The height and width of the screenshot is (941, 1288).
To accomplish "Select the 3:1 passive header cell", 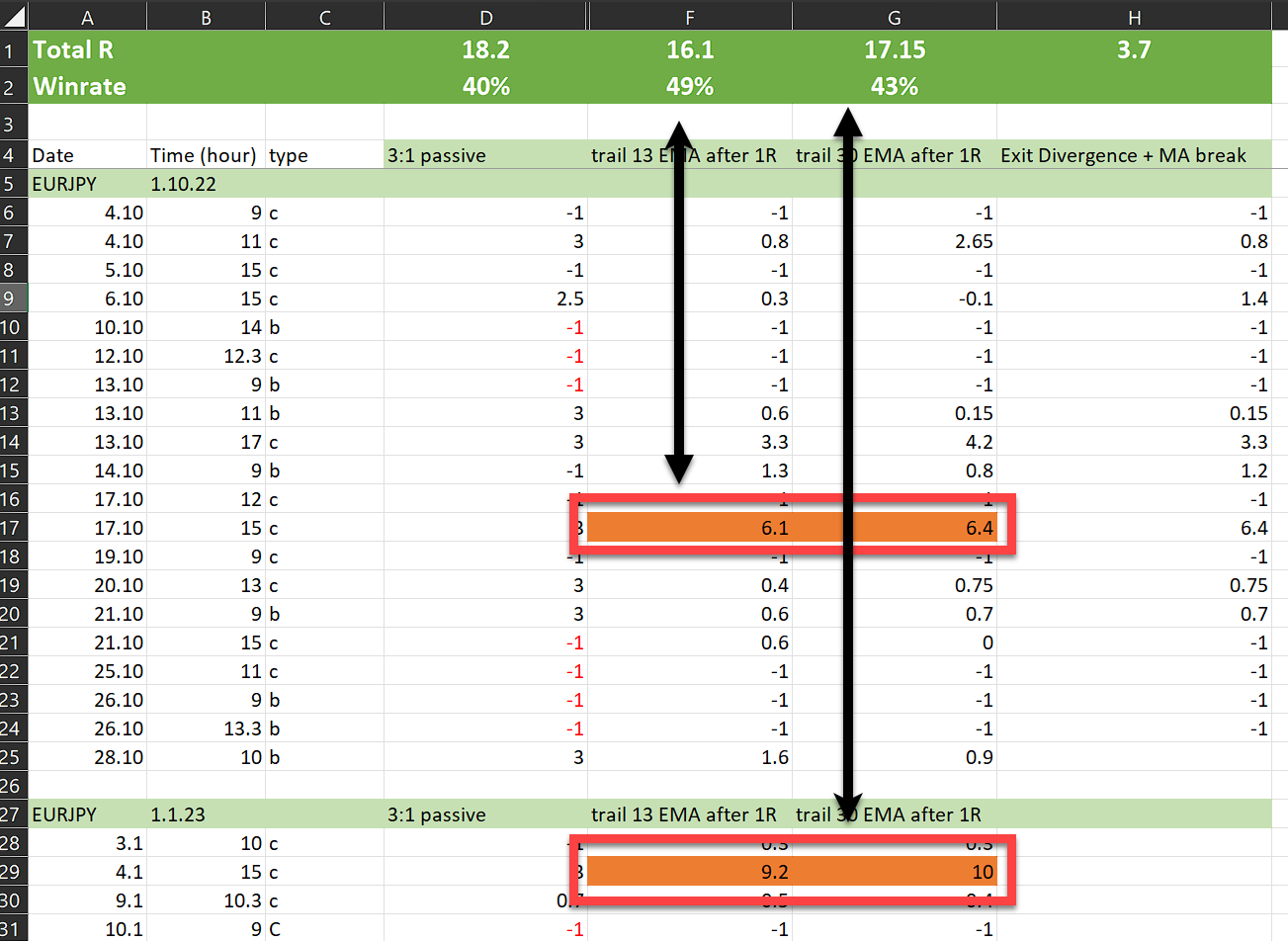I will click(485, 155).
